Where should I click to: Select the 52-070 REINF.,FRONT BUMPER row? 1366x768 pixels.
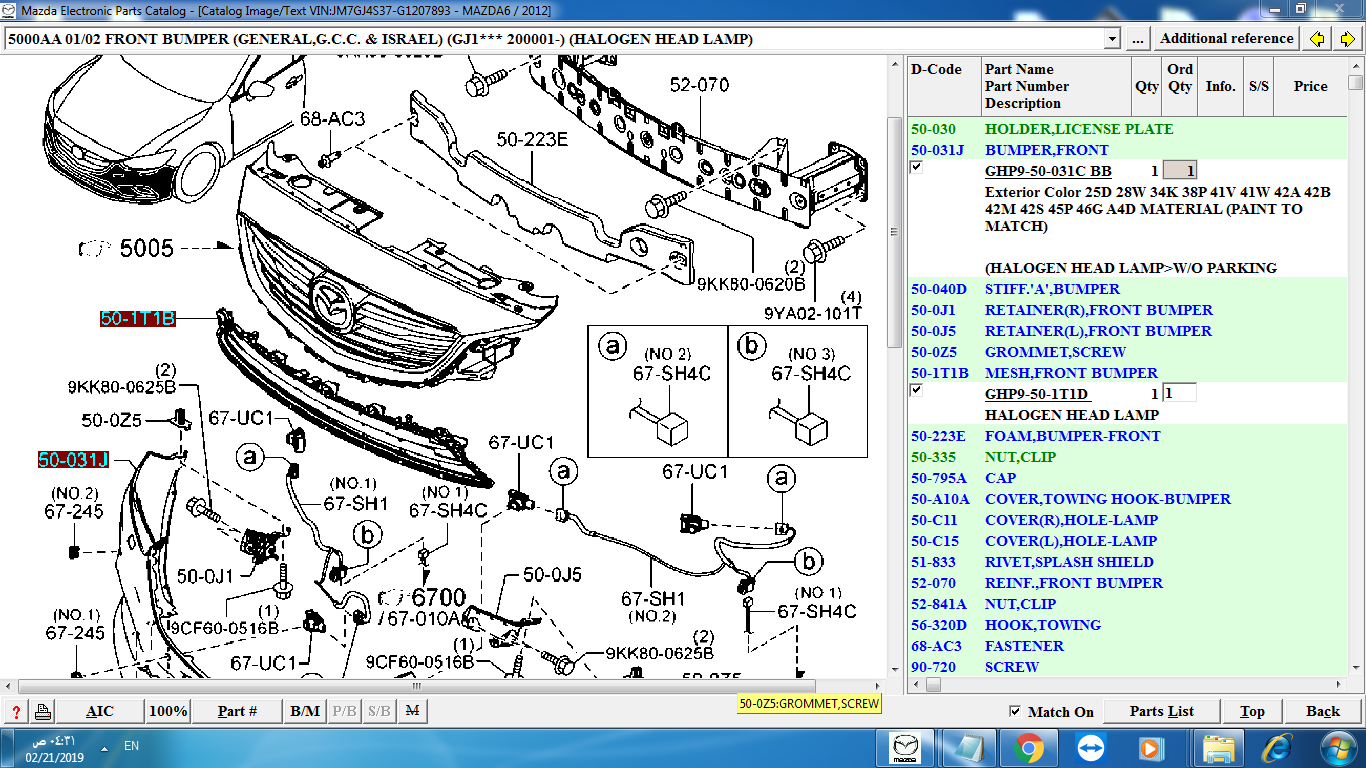click(1126, 583)
